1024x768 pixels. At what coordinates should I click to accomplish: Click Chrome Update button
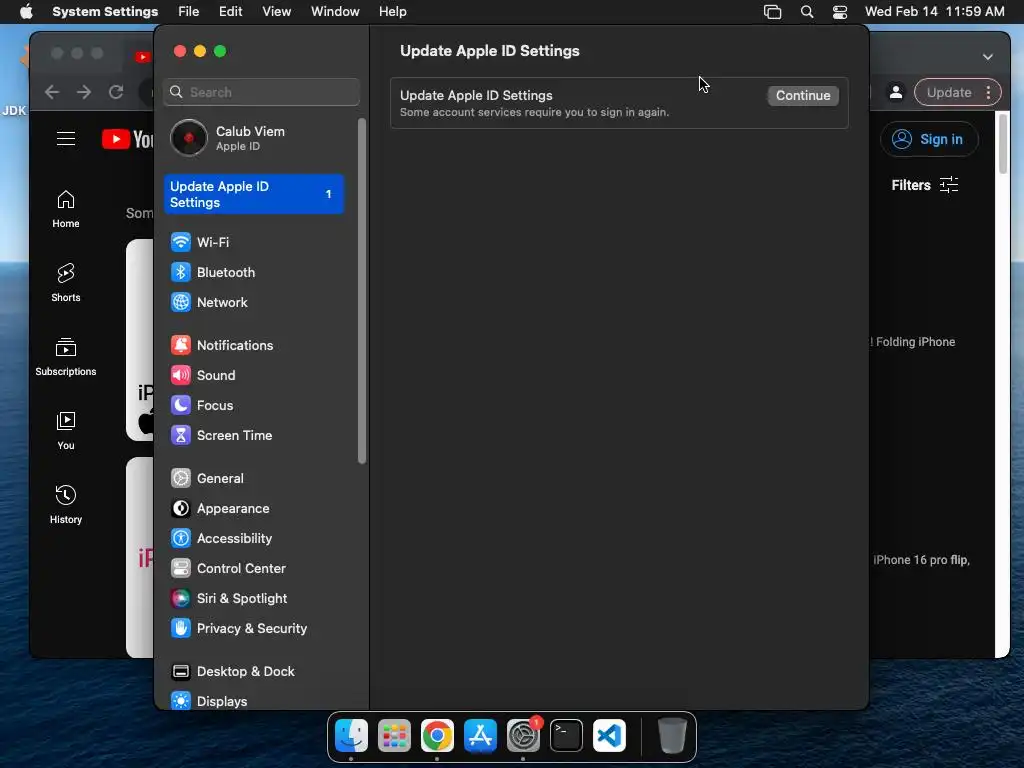tap(949, 93)
